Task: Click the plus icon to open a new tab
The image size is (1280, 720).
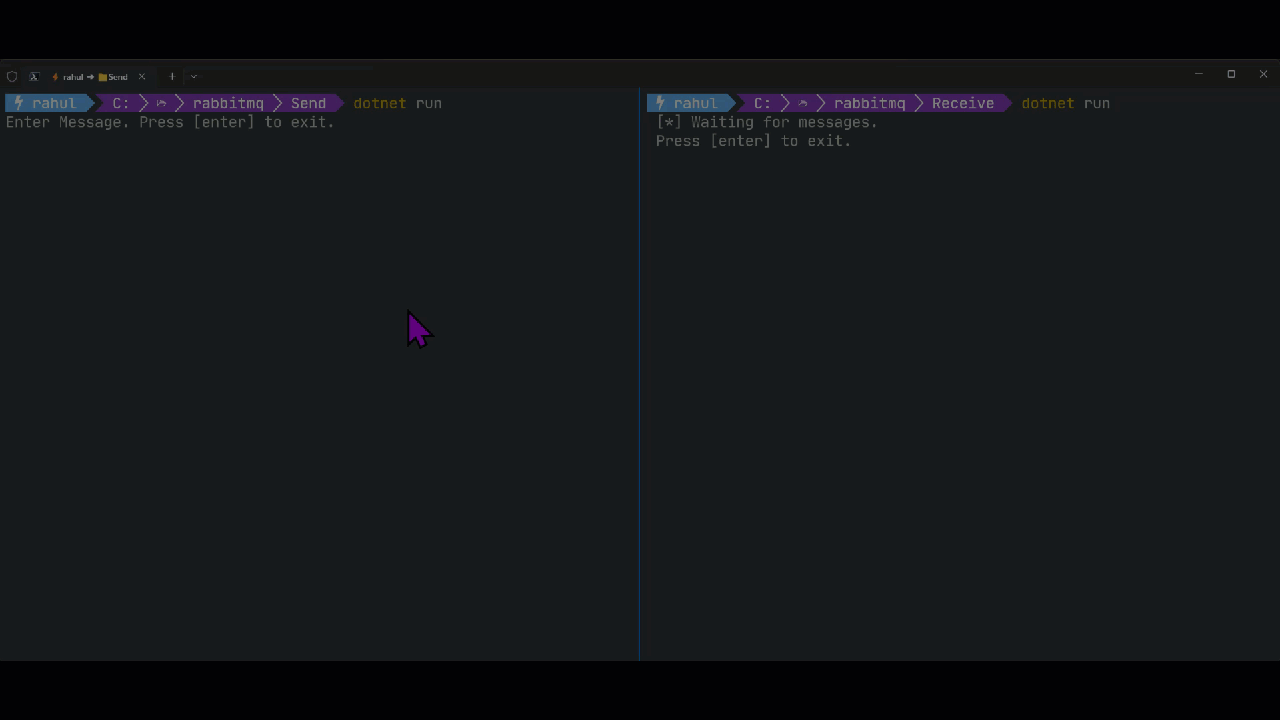Action: click(x=171, y=76)
